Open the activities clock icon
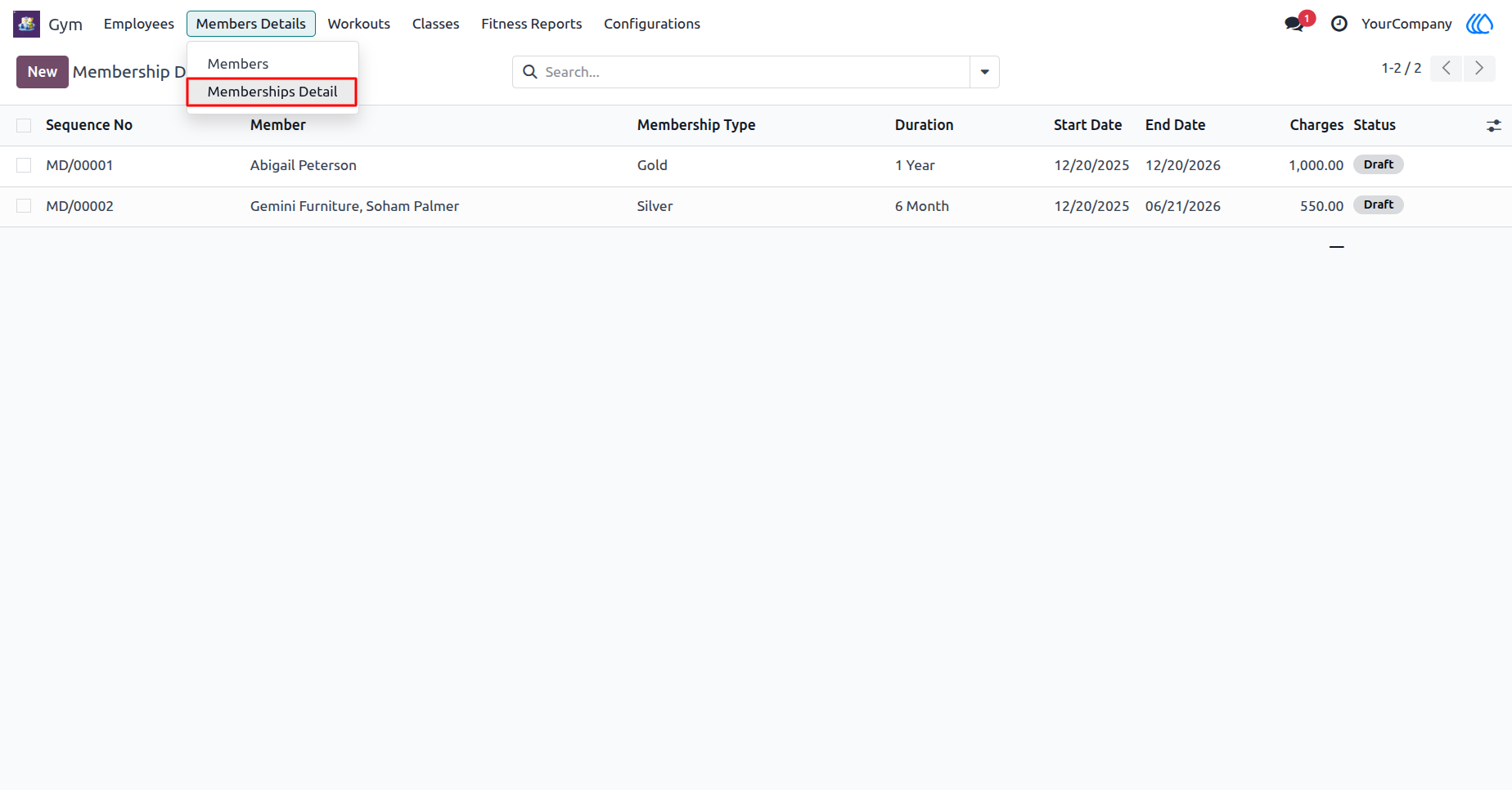1512x790 pixels. 1339,24
